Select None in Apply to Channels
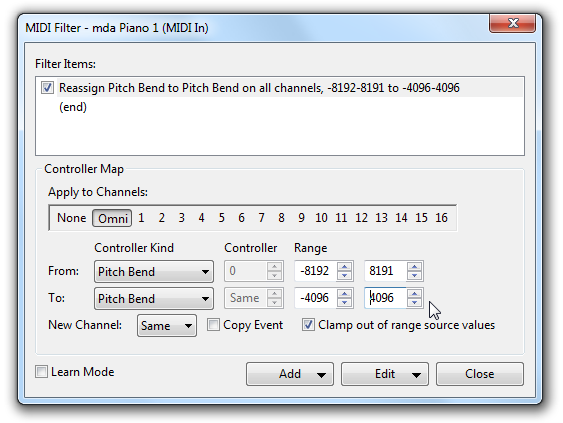 (71, 218)
